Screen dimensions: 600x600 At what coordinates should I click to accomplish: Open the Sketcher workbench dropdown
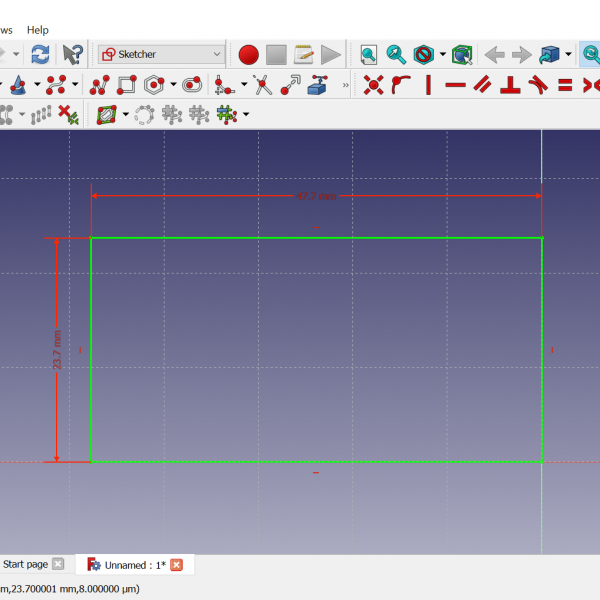point(161,54)
